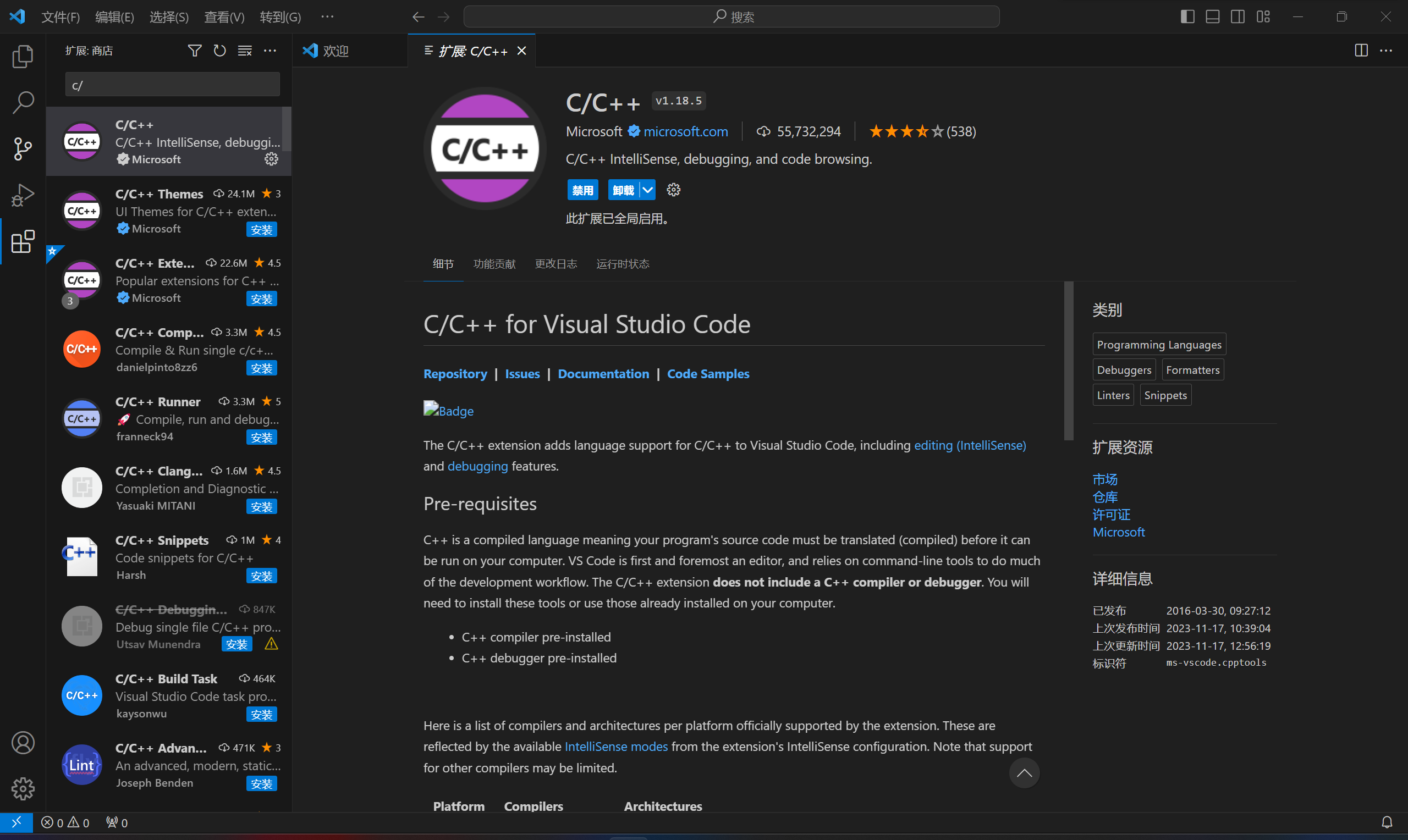
Task: Open the editing (IntelliSense) link
Action: point(970,445)
